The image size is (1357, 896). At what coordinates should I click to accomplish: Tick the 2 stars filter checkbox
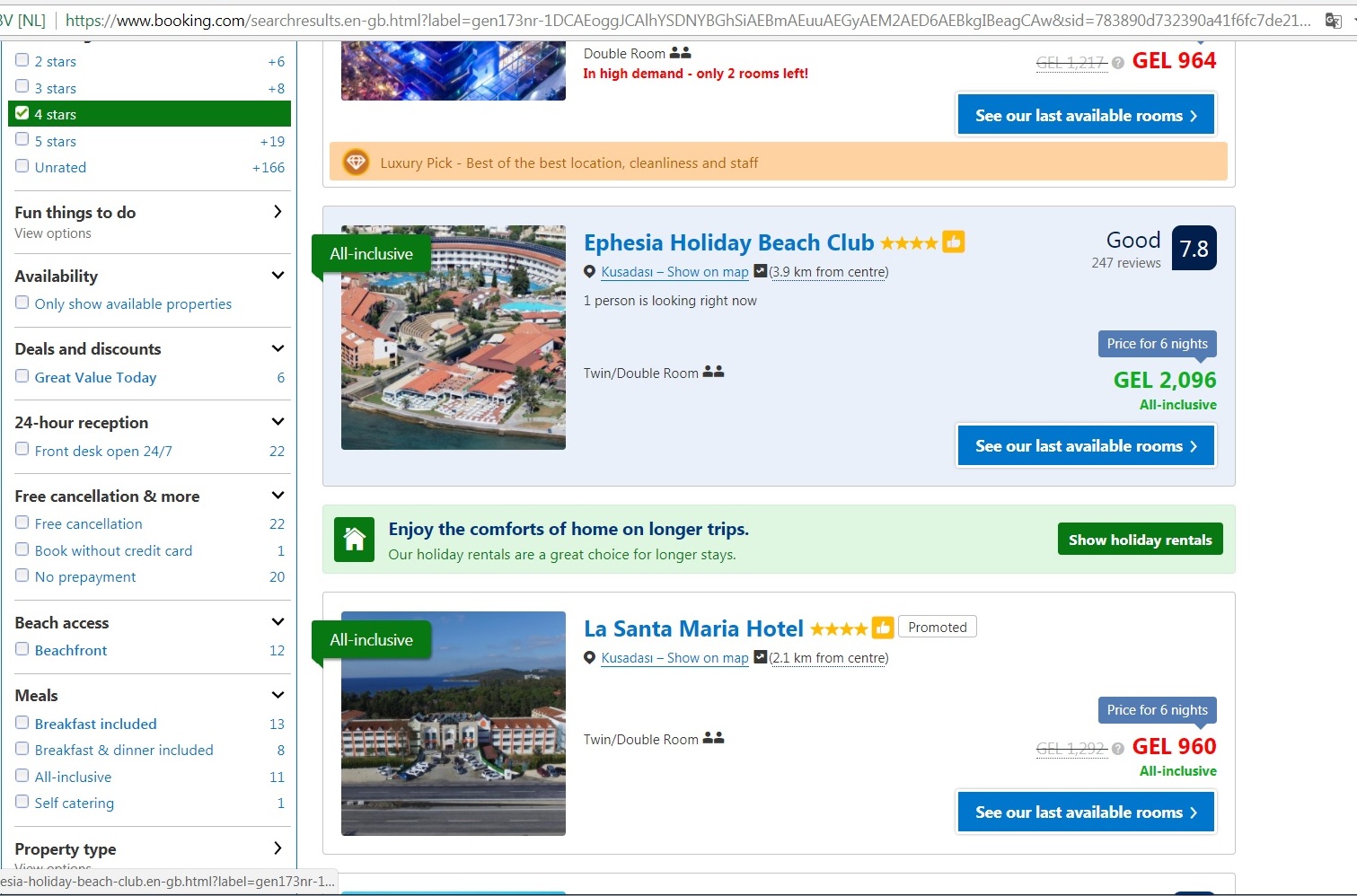(x=22, y=60)
